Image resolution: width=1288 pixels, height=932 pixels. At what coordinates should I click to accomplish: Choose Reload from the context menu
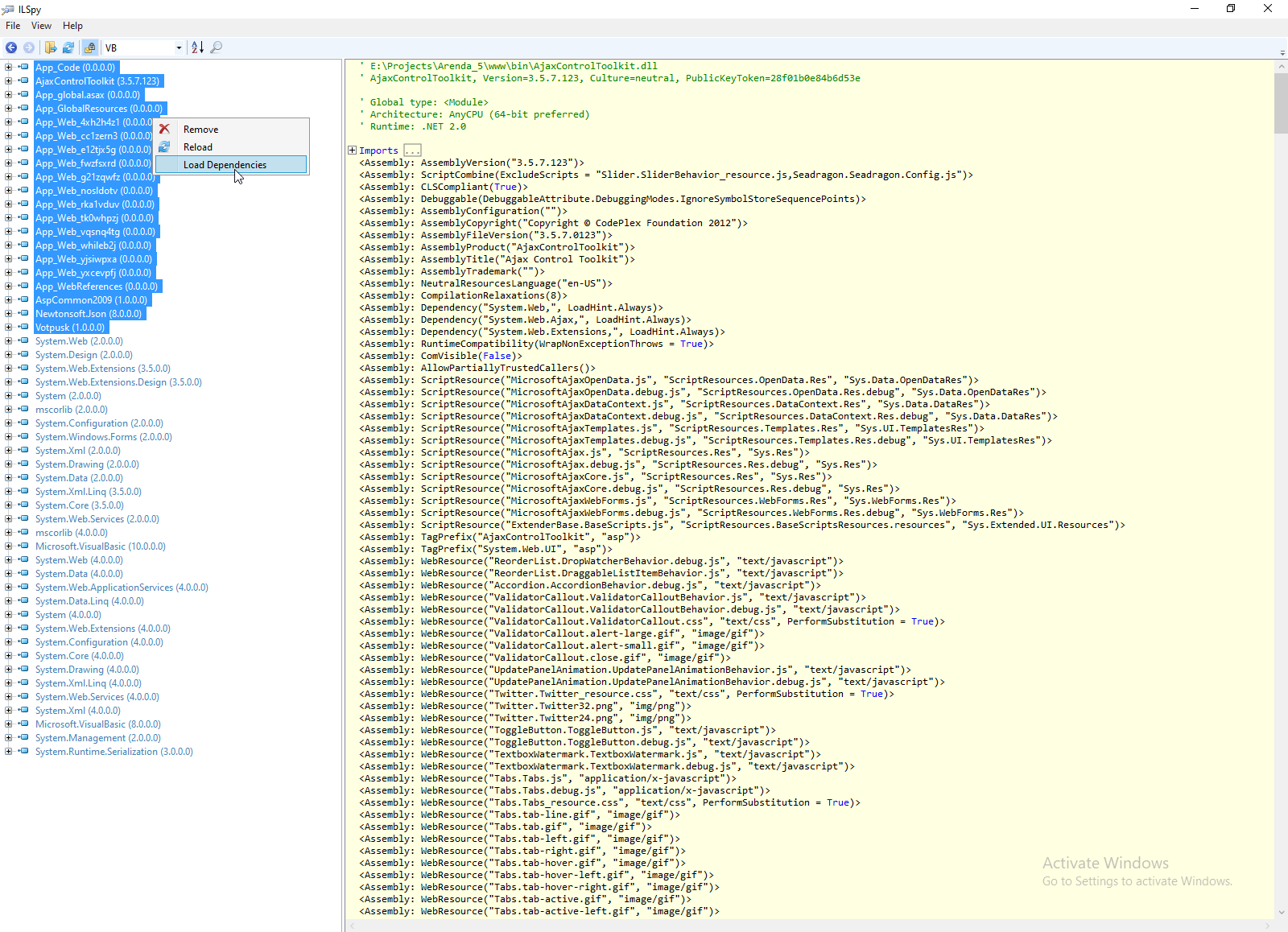pyautogui.click(x=231, y=147)
